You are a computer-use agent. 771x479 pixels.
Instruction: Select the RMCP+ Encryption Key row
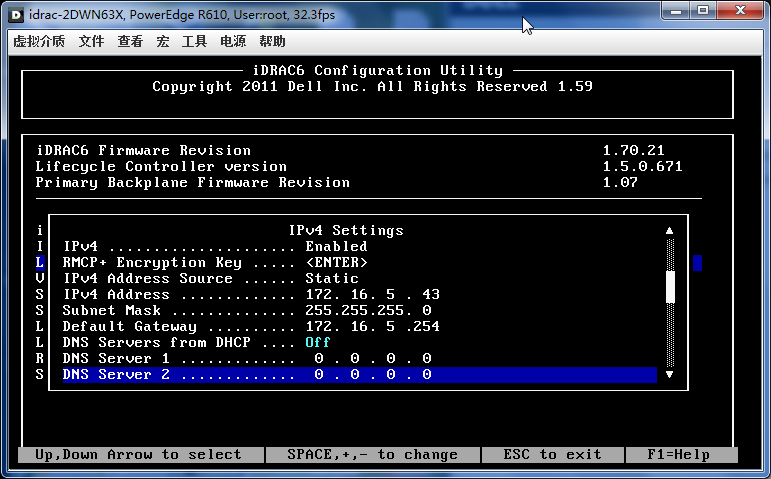[359, 263]
